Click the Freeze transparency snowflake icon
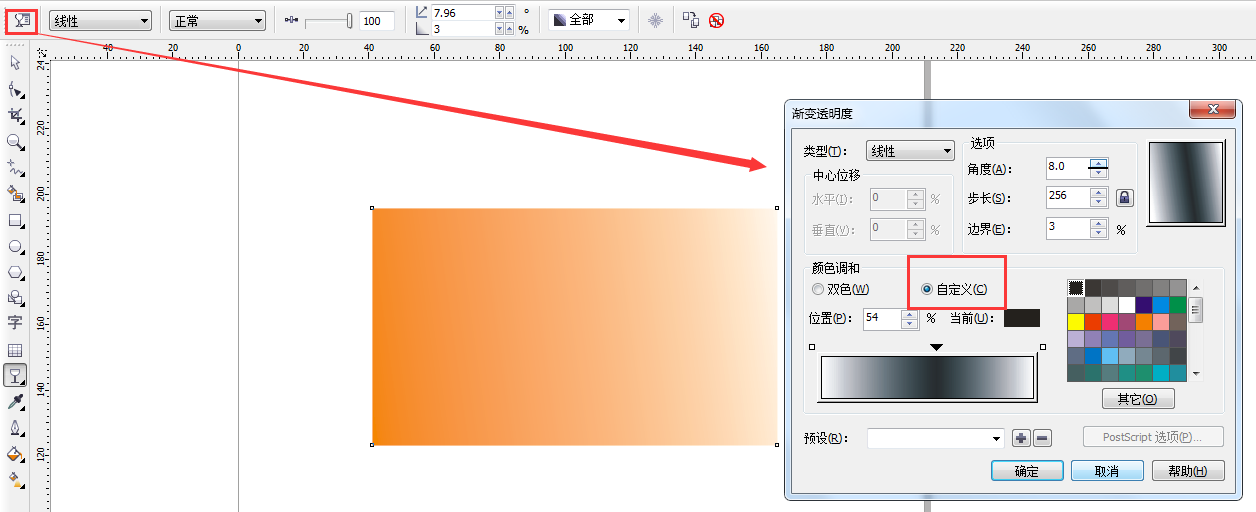1256x512 pixels. click(x=655, y=20)
